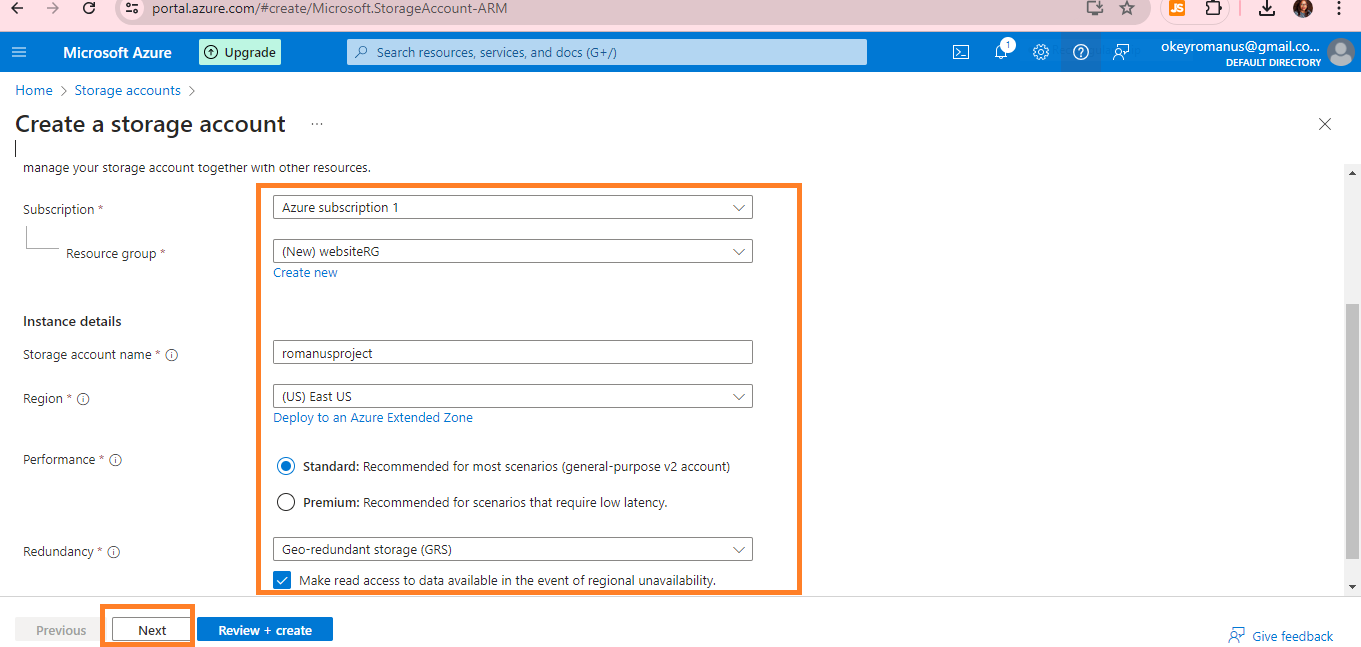1361x647 pixels.
Task: Open portal settings gear
Action: [1041, 52]
